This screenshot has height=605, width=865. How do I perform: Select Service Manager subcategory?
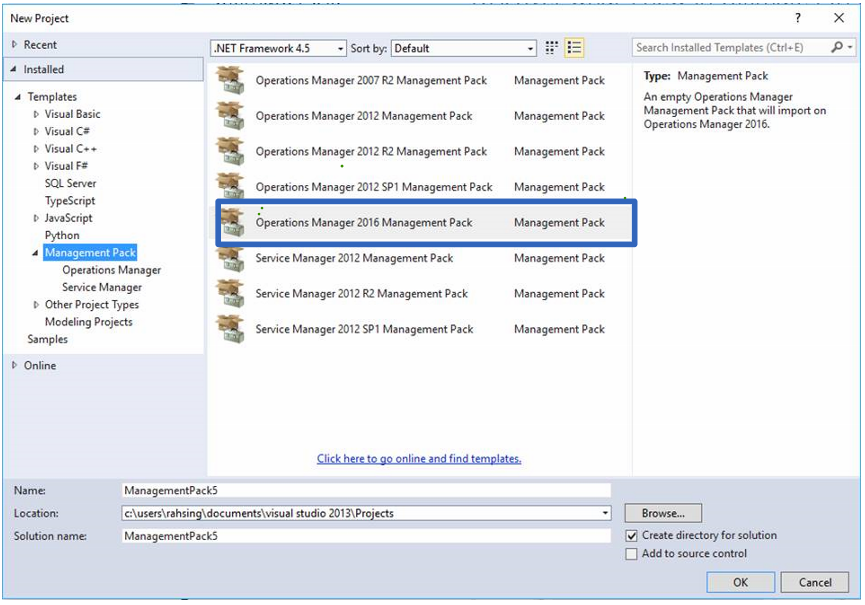pyautogui.click(x=102, y=287)
